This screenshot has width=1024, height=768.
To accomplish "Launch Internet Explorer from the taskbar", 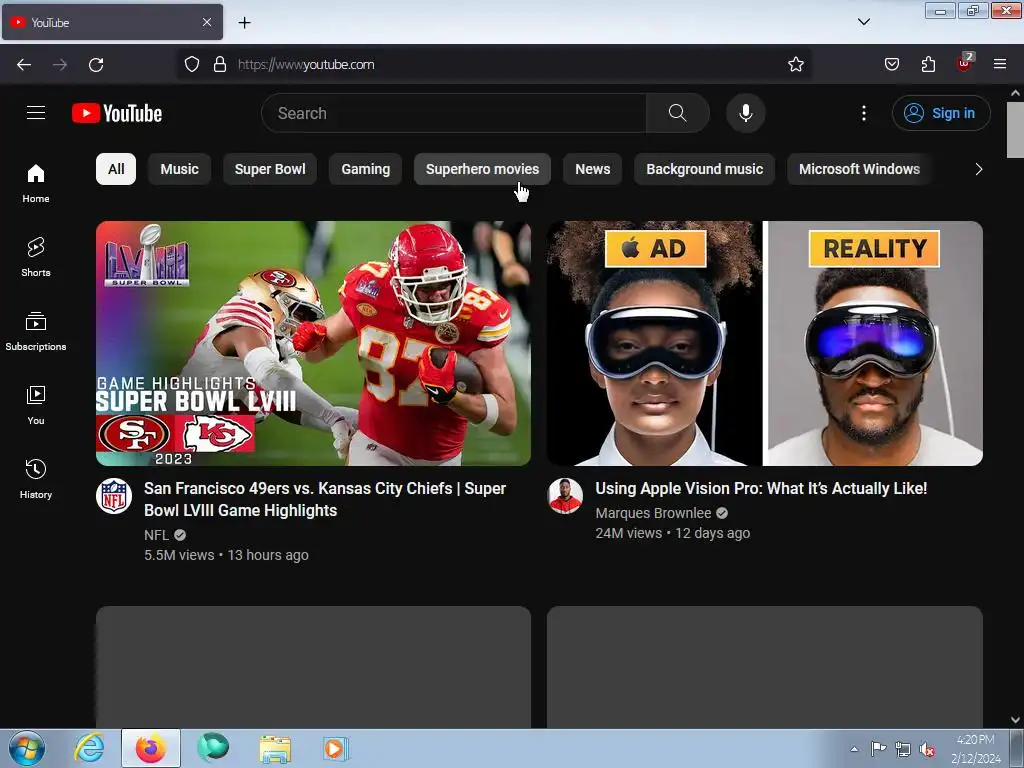I will tap(89, 748).
